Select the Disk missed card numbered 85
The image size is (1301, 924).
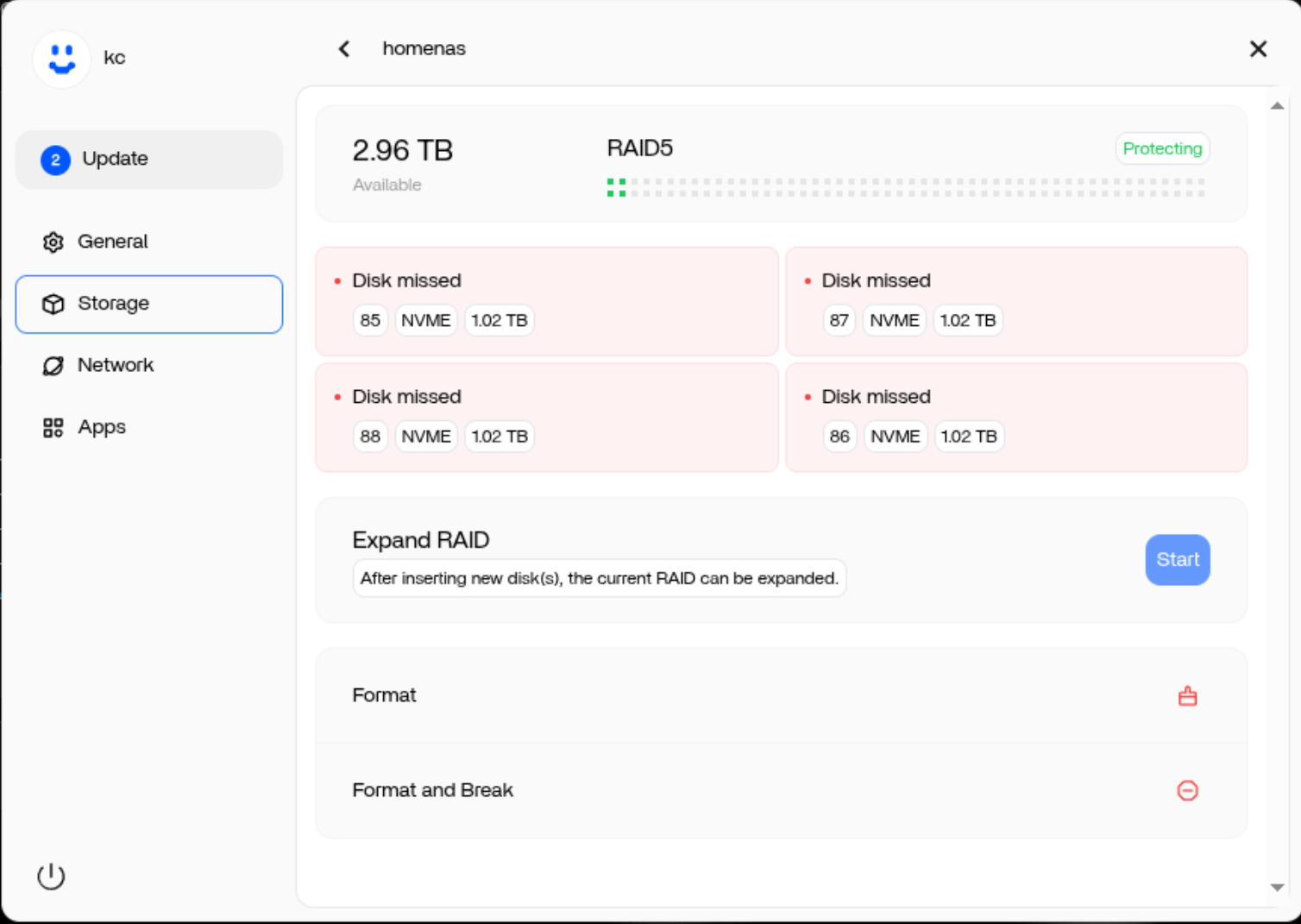pyautogui.click(x=546, y=301)
